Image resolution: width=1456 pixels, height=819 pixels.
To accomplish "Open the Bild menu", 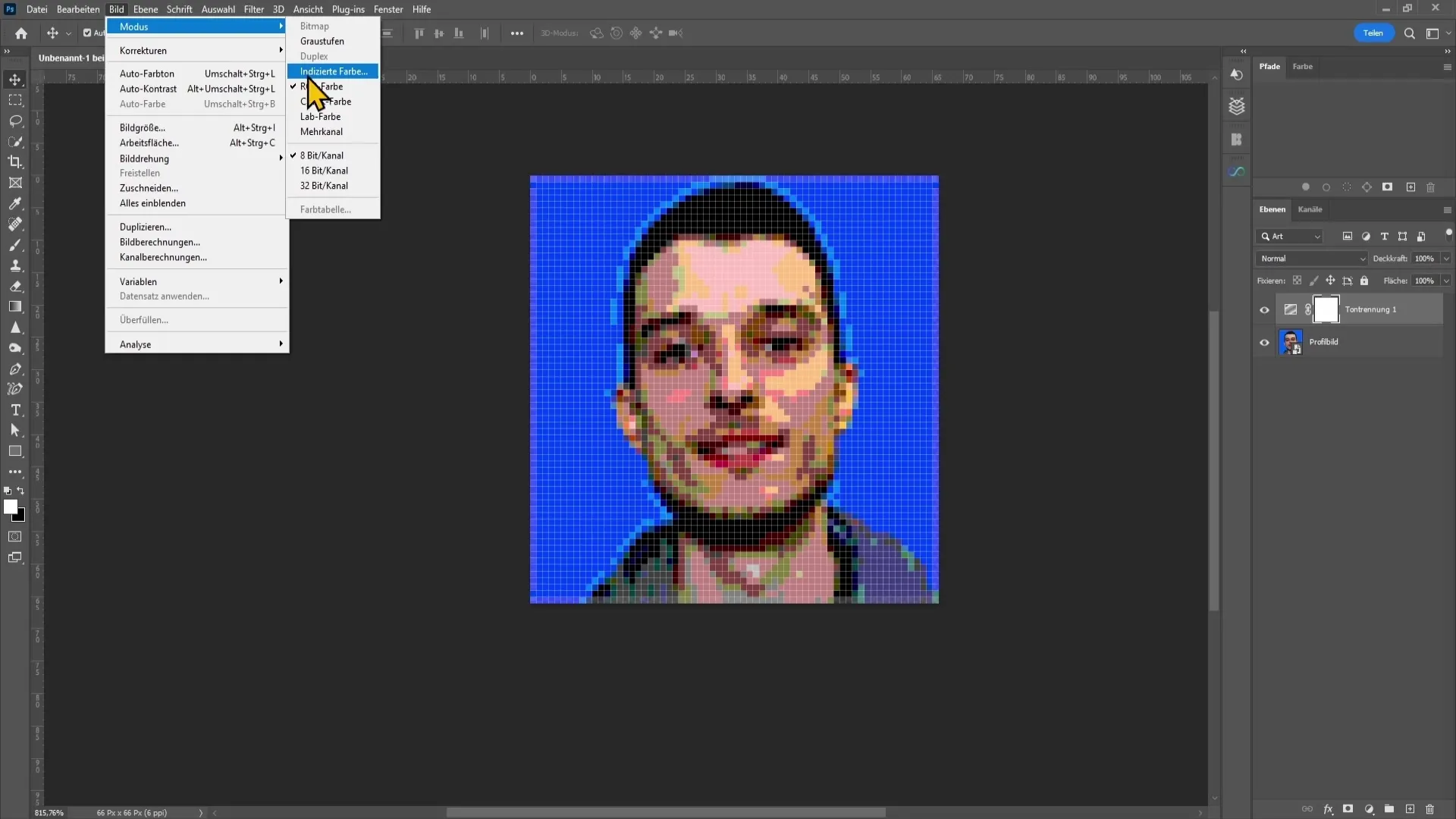I will pos(117,9).
